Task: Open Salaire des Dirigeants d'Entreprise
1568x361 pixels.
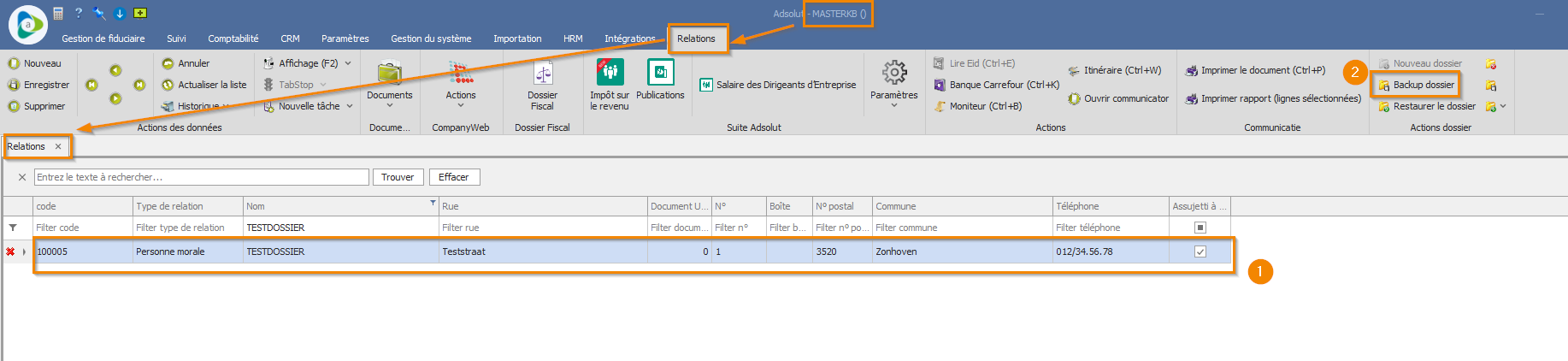Action: (778, 85)
